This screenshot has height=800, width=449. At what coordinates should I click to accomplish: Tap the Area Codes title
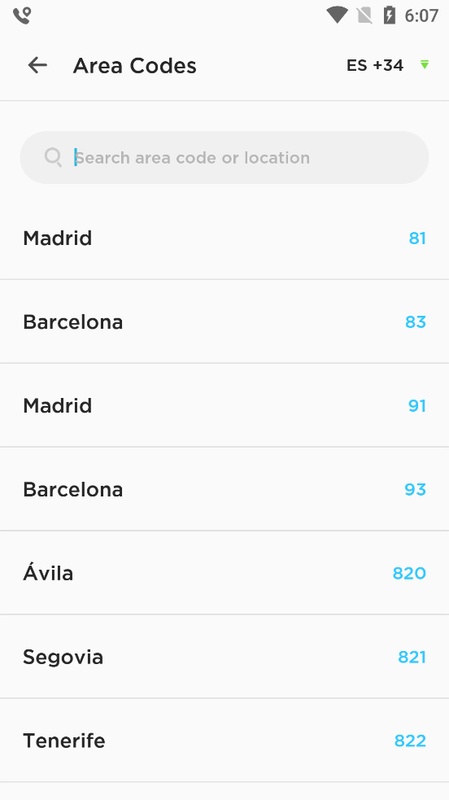coord(135,65)
